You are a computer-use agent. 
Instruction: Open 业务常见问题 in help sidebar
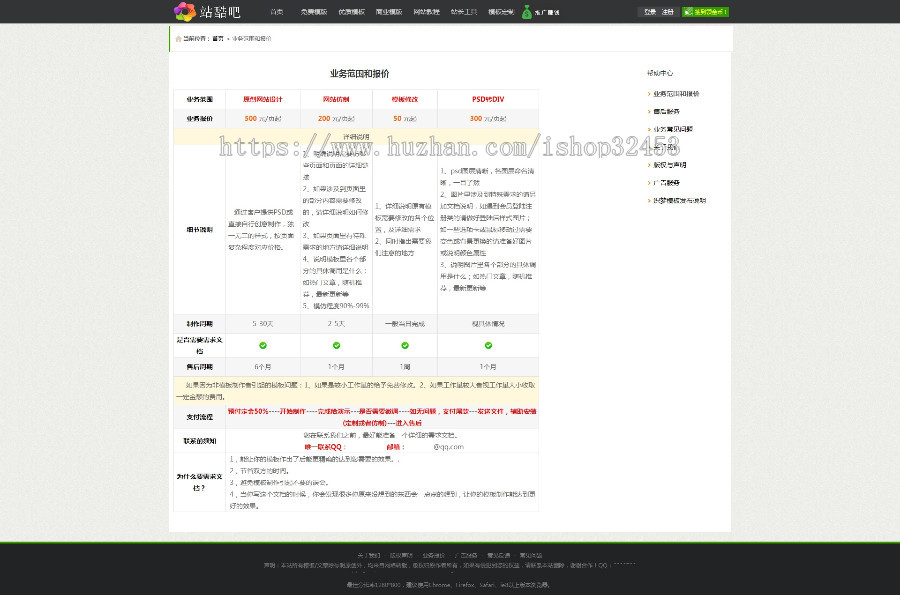[x=673, y=130]
